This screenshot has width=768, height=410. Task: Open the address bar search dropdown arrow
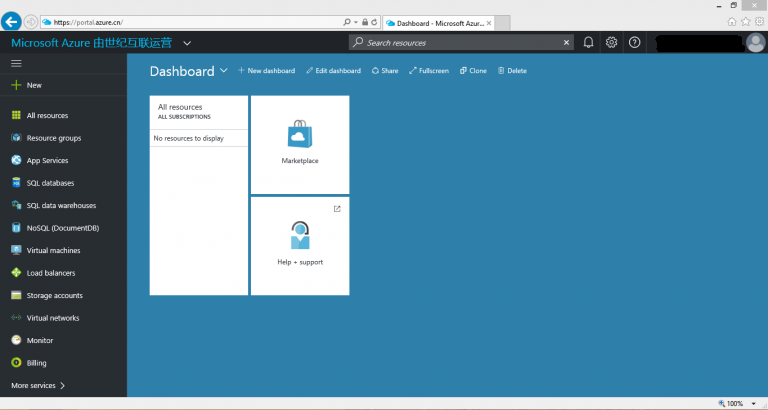pyautogui.click(x=356, y=22)
